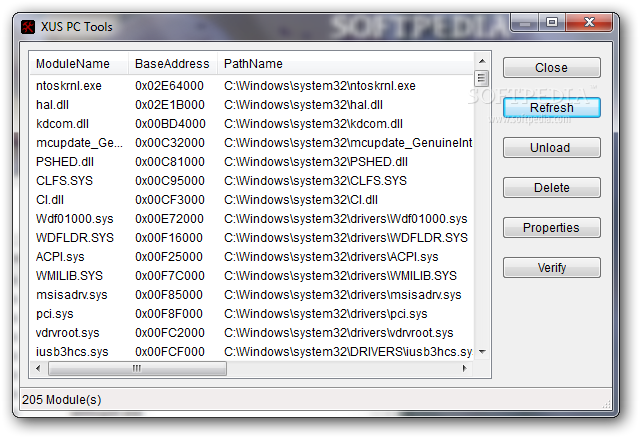The width and height of the screenshot is (640, 438).
Task: Click the Close button
Action: point(551,68)
